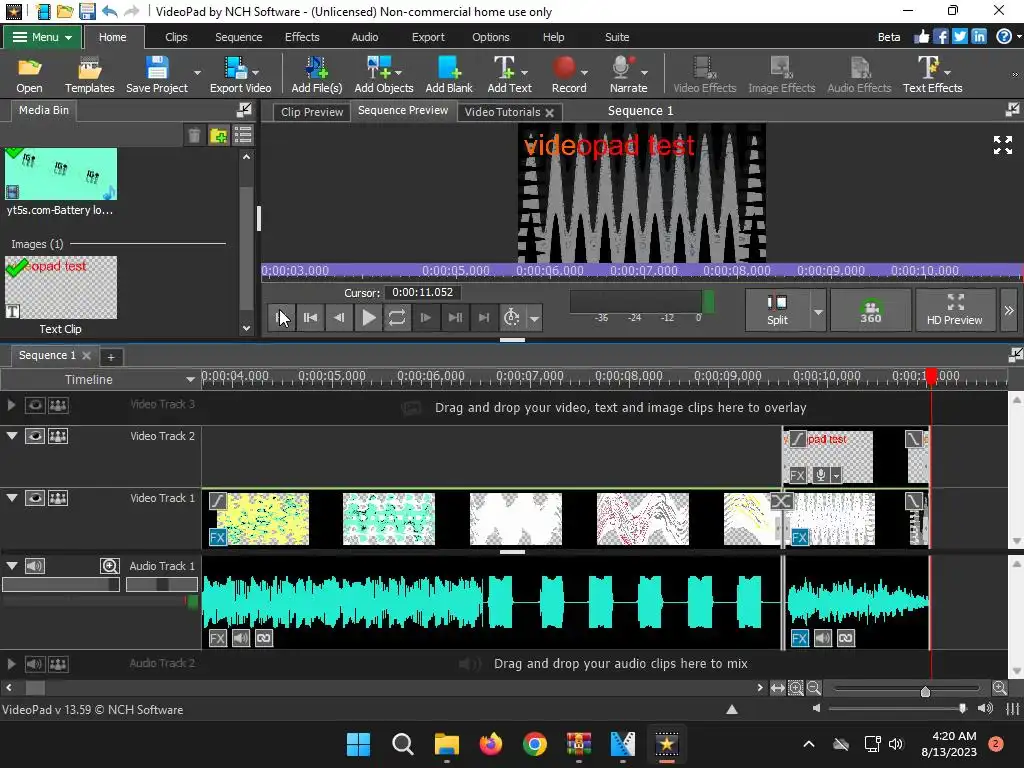Open the Sequence ribbon tab

238,37
